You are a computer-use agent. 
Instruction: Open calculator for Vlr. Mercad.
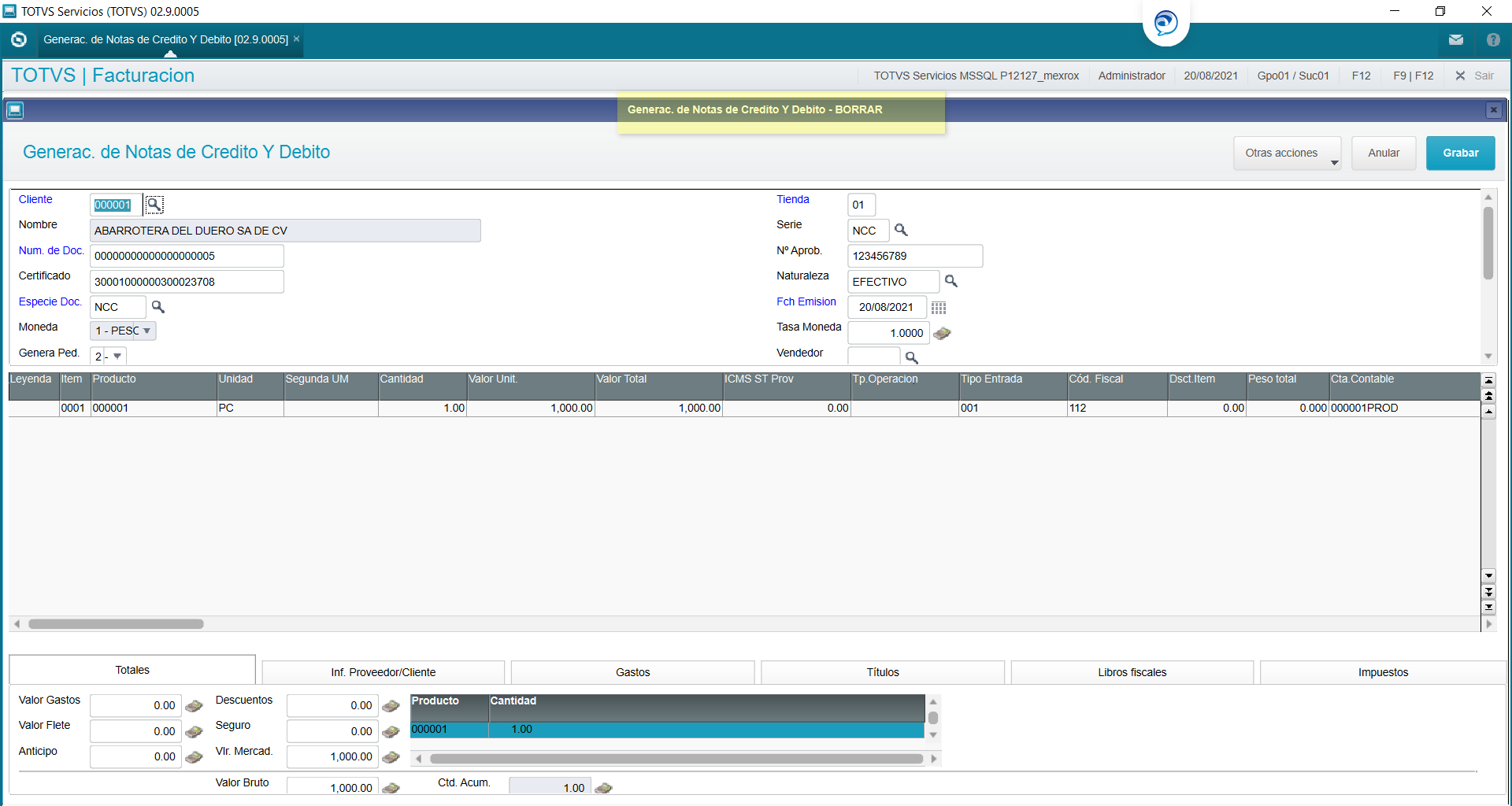click(391, 757)
